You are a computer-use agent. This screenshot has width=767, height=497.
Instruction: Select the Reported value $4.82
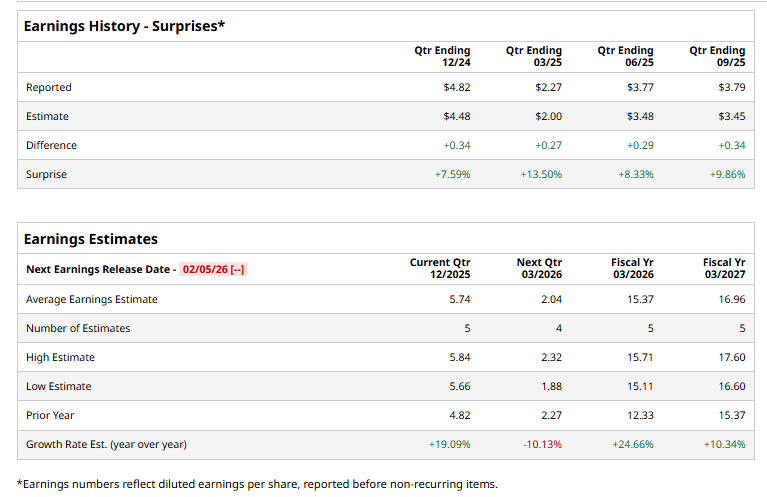456,87
